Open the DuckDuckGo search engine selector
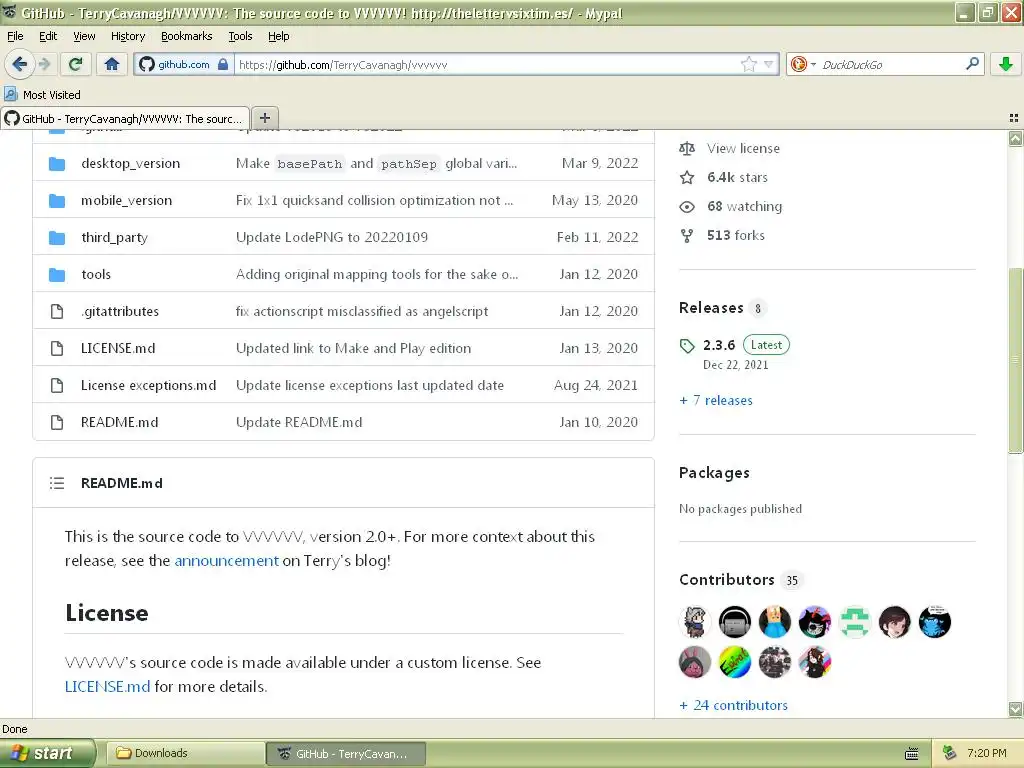 point(803,64)
